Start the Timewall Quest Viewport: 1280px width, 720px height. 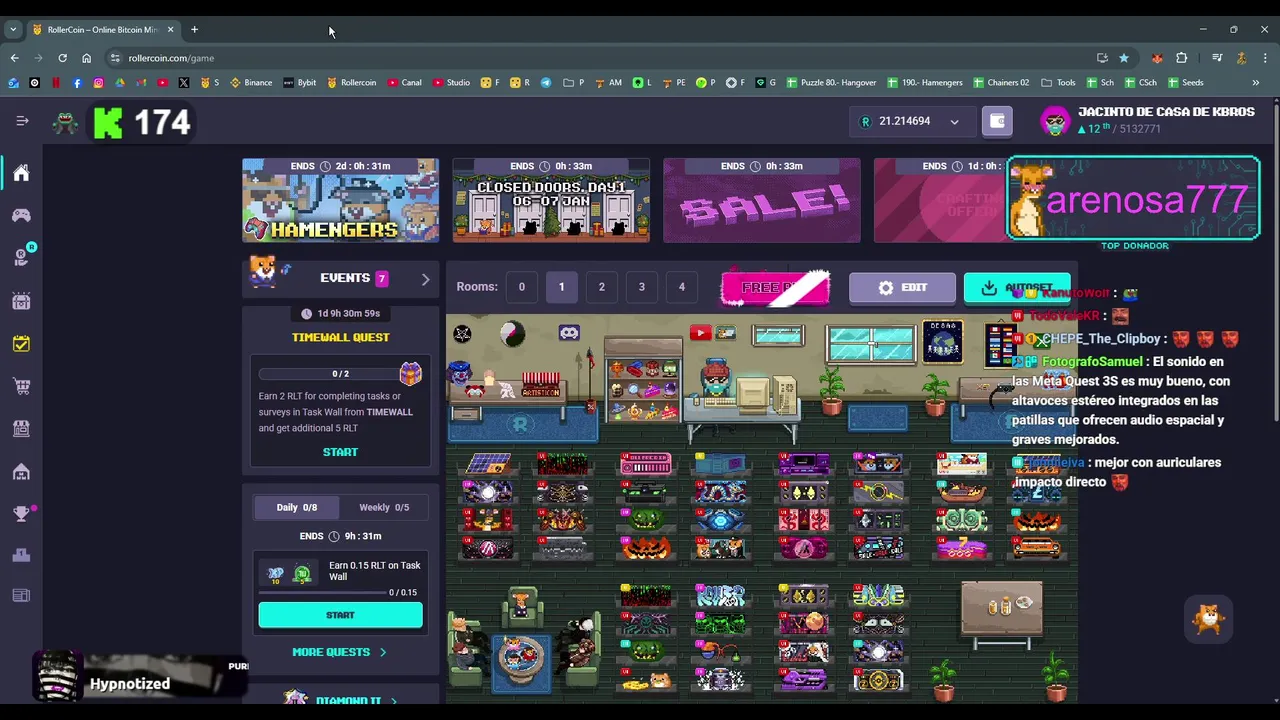340,452
